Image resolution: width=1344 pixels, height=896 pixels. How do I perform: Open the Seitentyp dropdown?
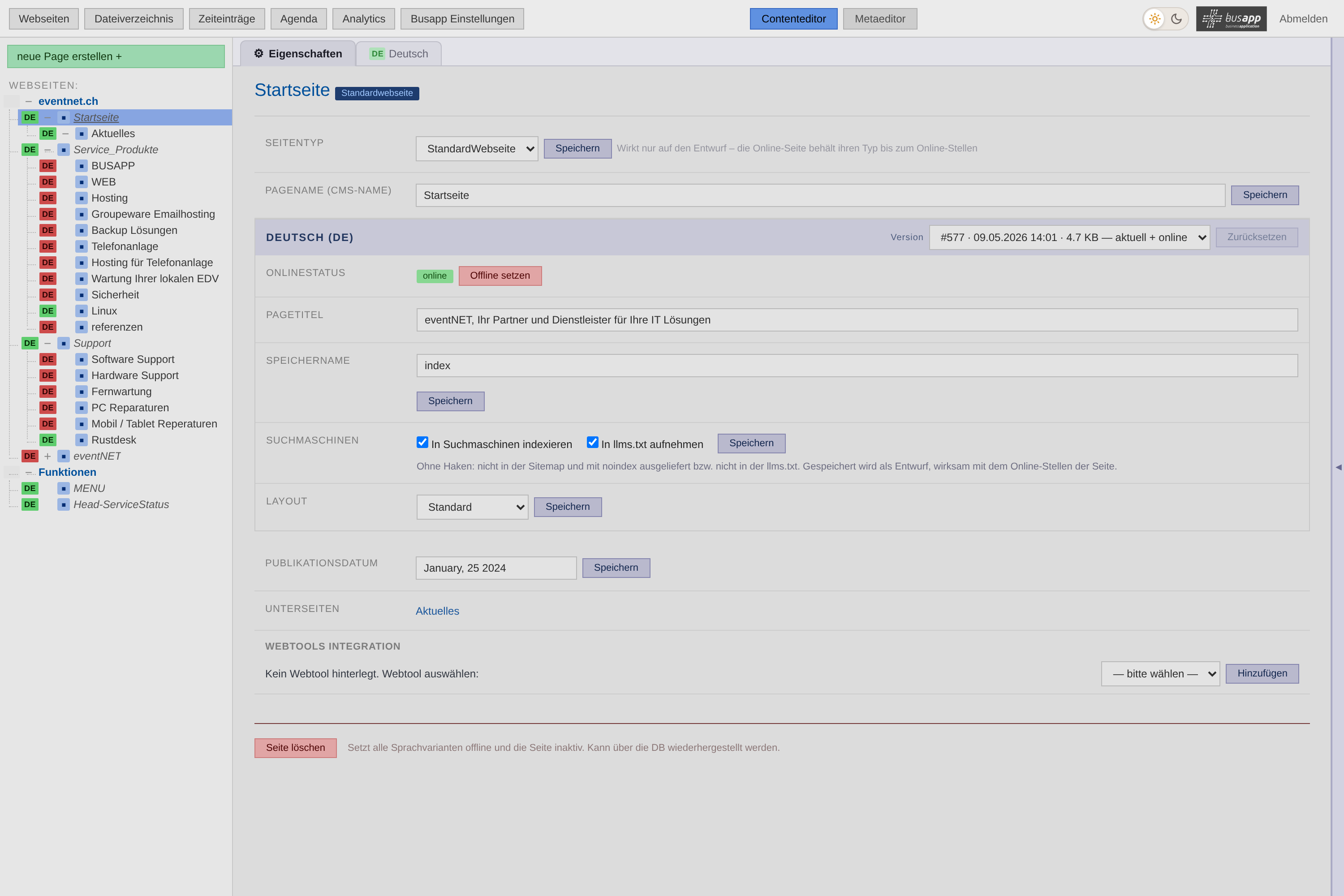(477, 149)
